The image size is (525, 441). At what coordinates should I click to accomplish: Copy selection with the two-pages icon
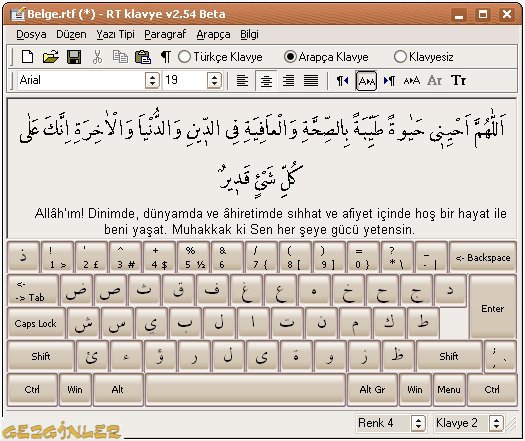[120, 57]
